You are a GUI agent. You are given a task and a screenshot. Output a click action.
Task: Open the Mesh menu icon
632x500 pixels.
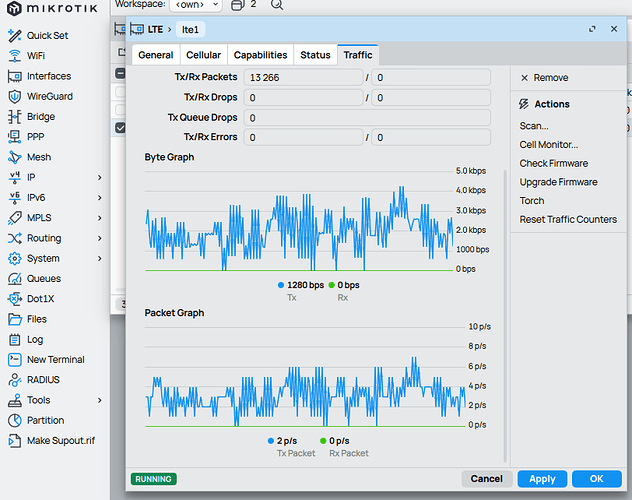point(15,157)
